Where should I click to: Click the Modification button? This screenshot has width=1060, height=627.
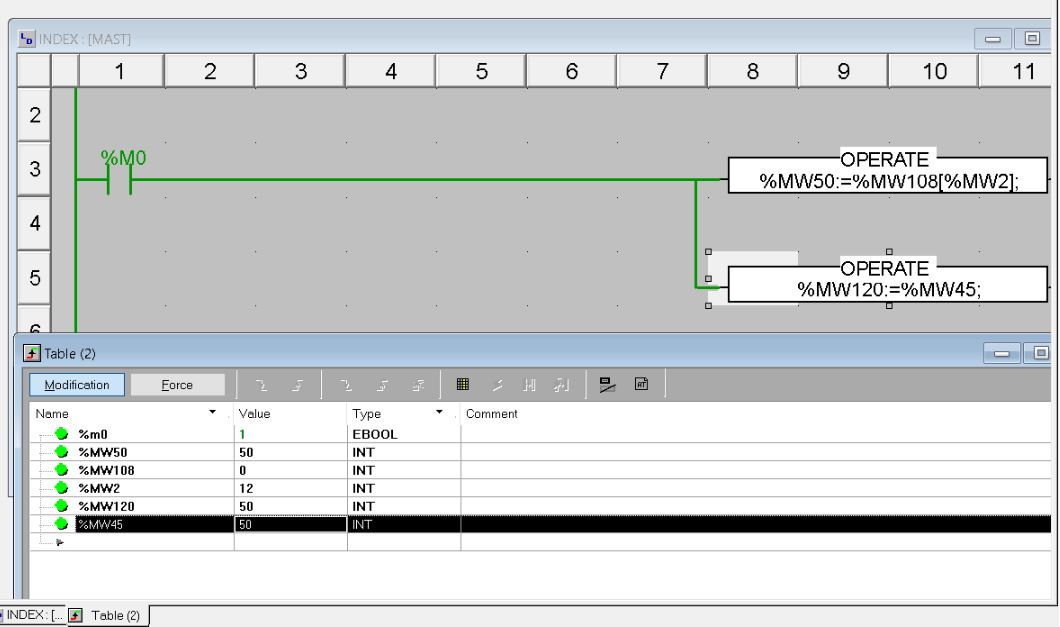point(77,385)
